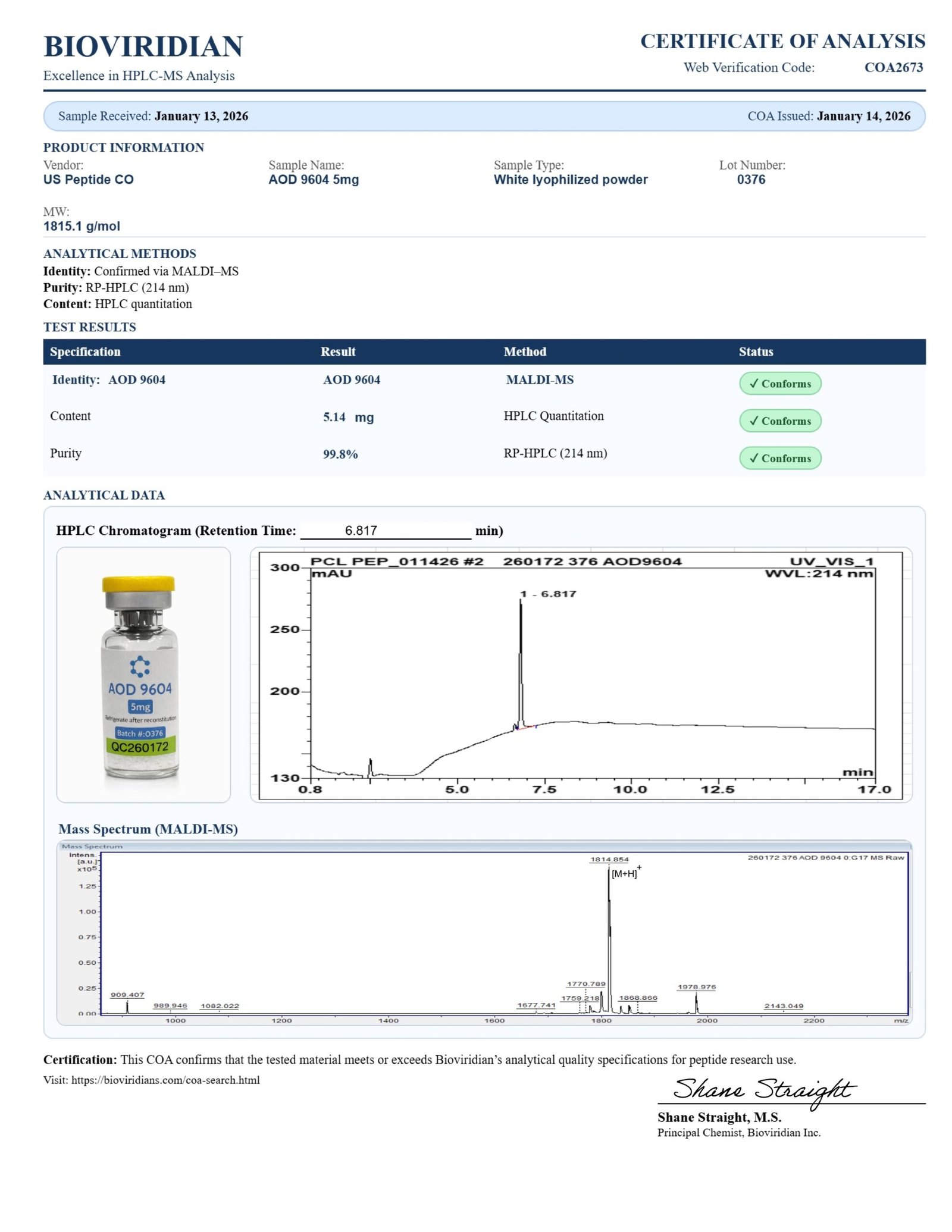Image resolution: width=952 pixels, height=1232 pixels.
Task: Click the Specification column header
Action: click(85, 352)
